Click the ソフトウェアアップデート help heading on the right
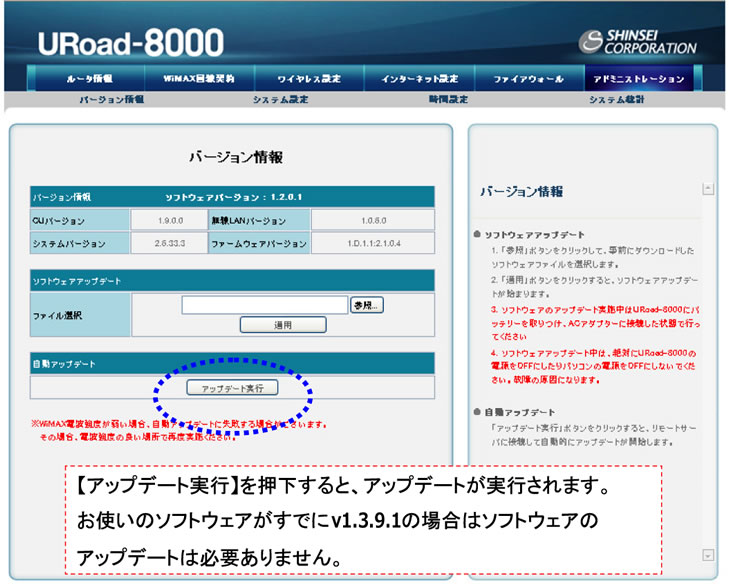Viewport: 729px width, 588px height. coord(534,235)
